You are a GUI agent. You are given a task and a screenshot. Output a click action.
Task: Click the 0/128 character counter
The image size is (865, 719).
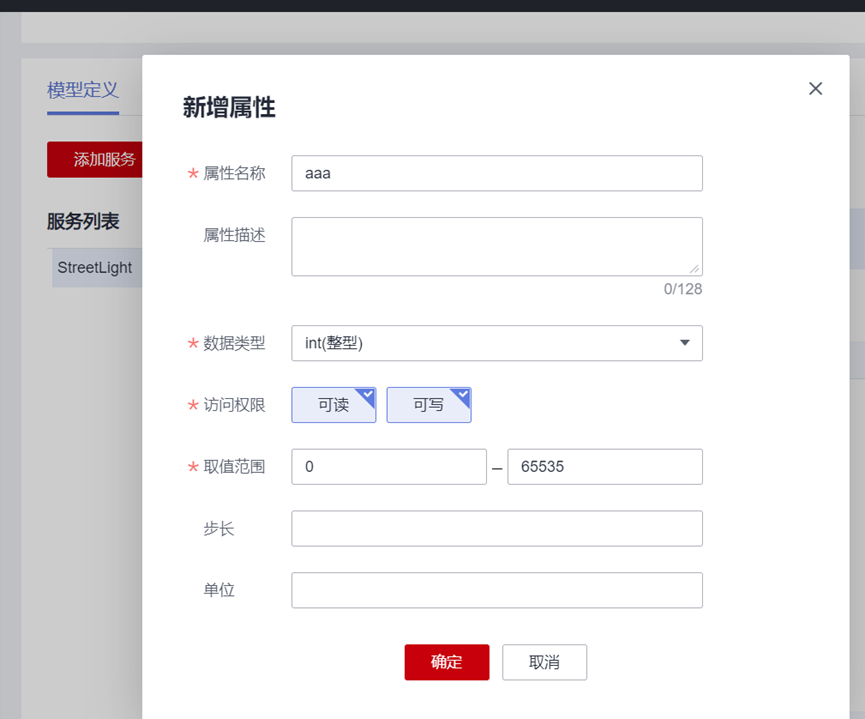[x=683, y=289]
